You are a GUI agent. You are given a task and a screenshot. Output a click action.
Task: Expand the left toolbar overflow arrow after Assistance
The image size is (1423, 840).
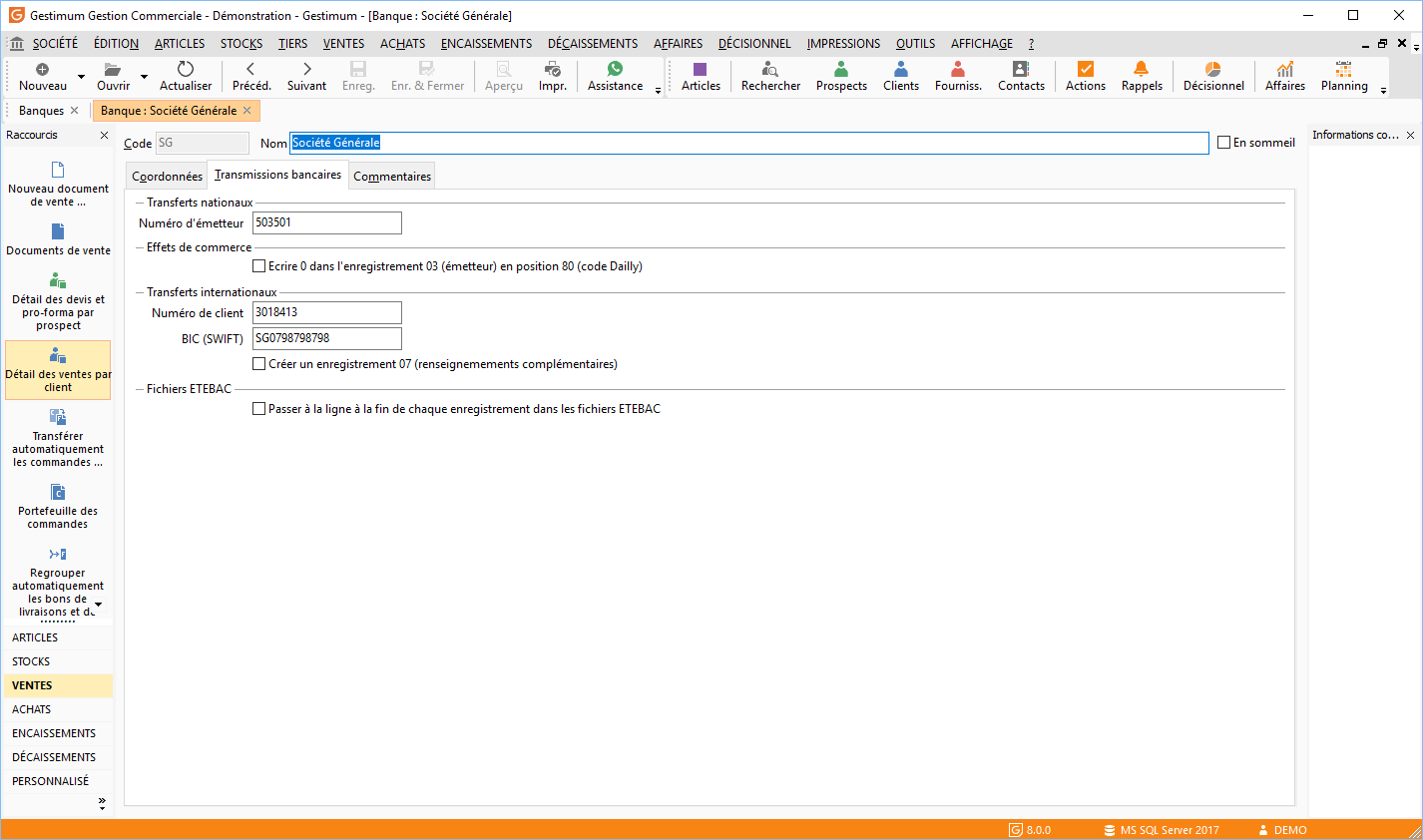[658, 91]
